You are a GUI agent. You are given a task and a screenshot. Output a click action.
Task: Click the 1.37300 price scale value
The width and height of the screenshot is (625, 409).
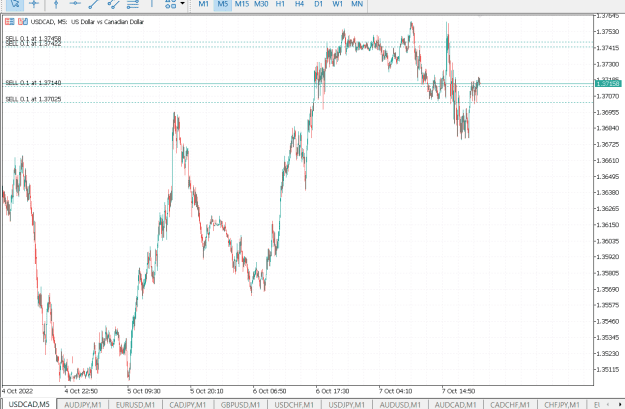tap(607, 64)
